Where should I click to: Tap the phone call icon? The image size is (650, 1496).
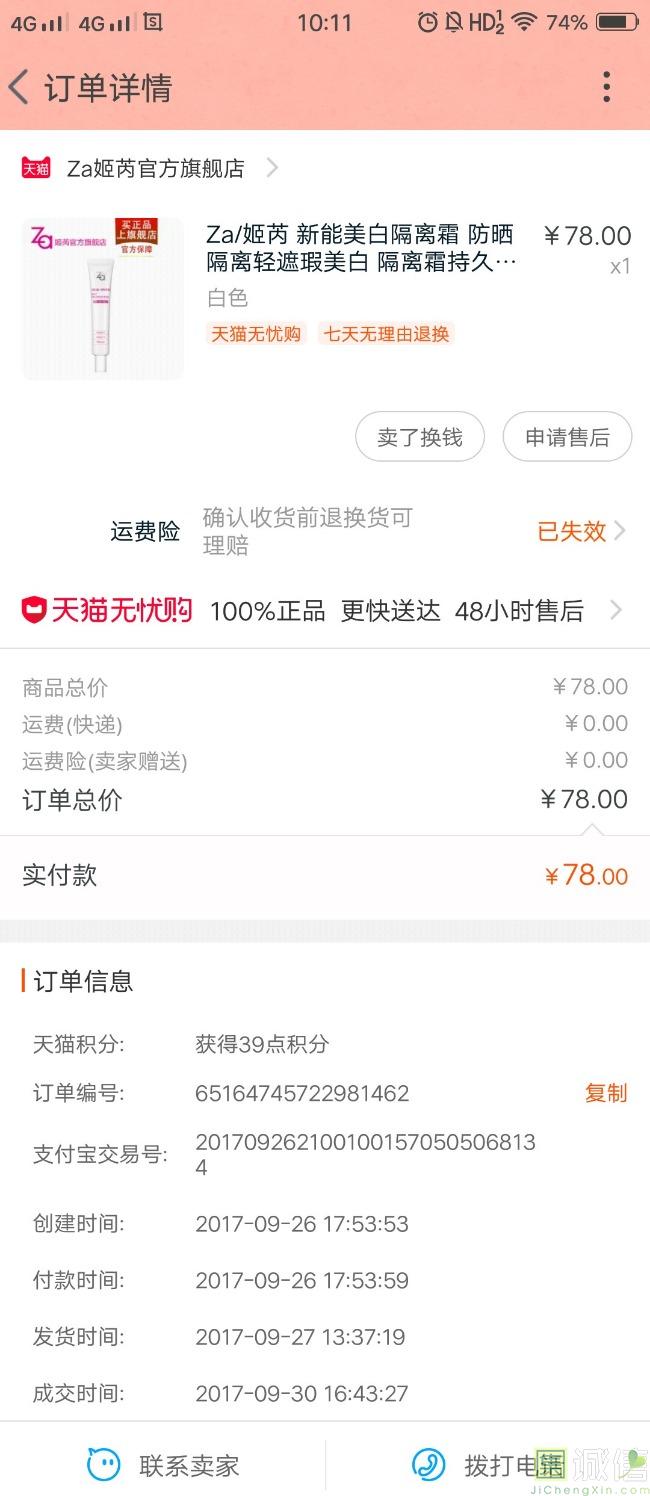[x=429, y=1466]
